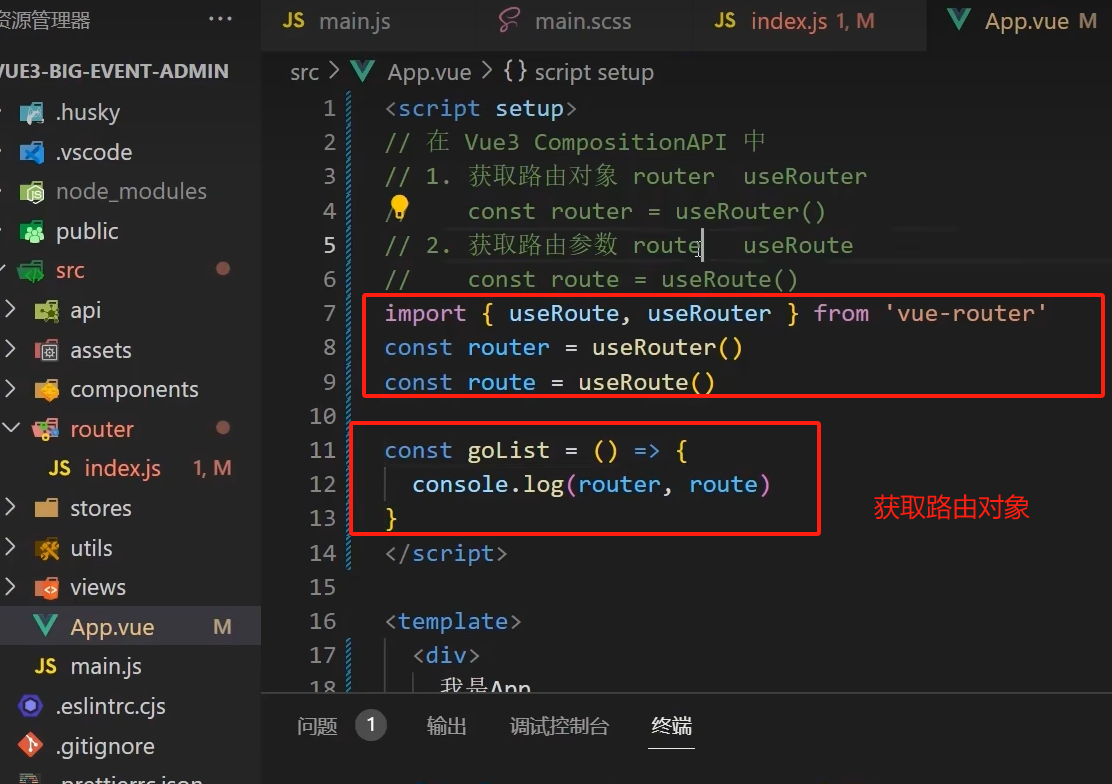This screenshot has height=784, width=1112.
Task: Expand the stores folder chevron
Action: [x=11, y=507]
